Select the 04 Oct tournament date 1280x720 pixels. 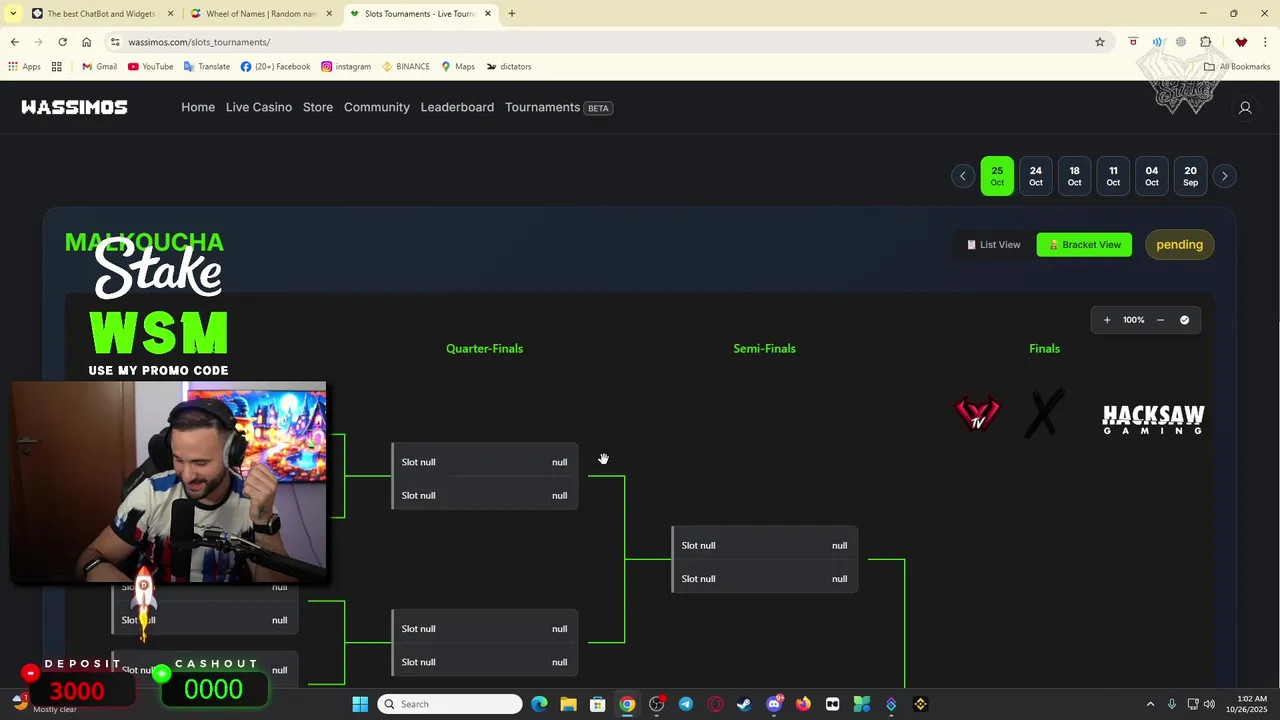[1152, 176]
